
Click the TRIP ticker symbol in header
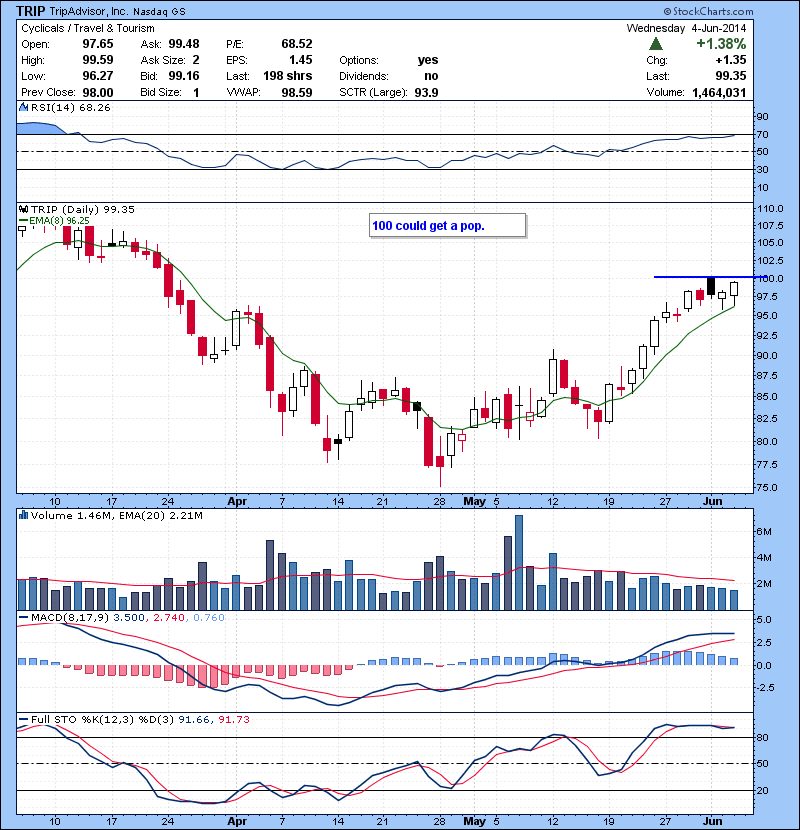31,11
